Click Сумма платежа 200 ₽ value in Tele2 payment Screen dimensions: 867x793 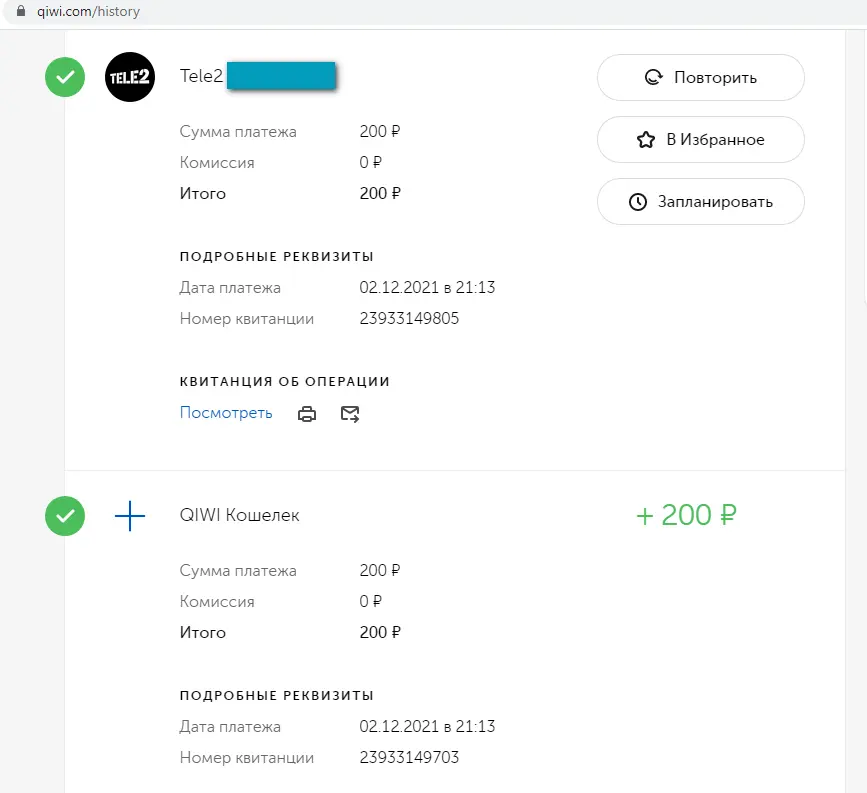[380, 132]
